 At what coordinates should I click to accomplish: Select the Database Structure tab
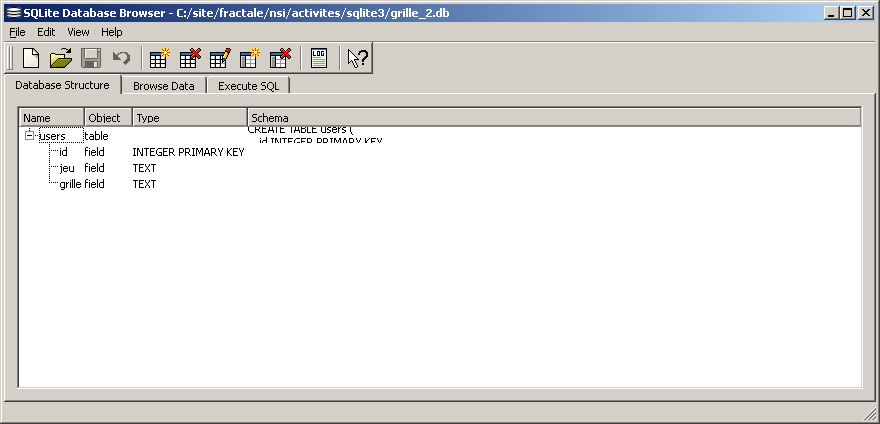tap(62, 85)
